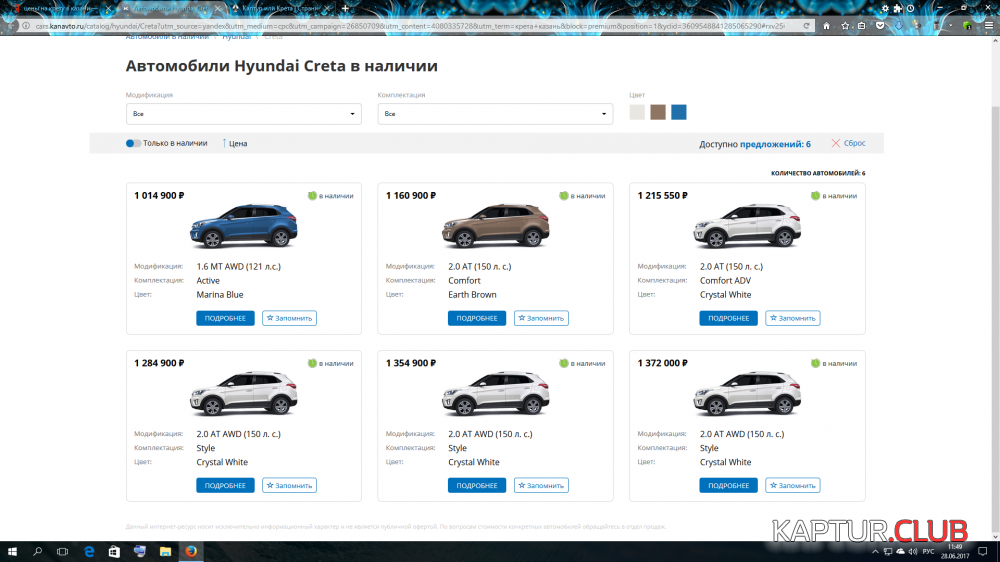Click the Сброс reset link
Image resolution: width=1000 pixels, height=562 pixels.
click(855, 143)
